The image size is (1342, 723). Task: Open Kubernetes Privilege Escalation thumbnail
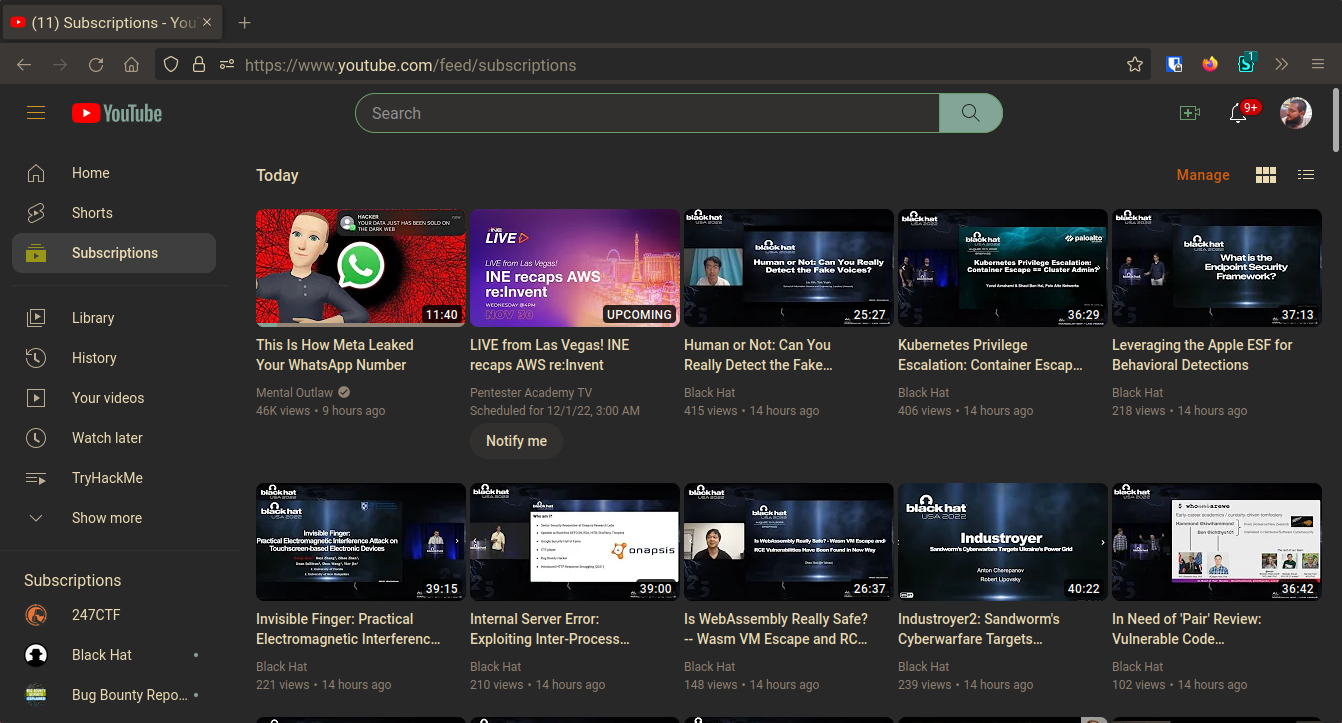1002,267
